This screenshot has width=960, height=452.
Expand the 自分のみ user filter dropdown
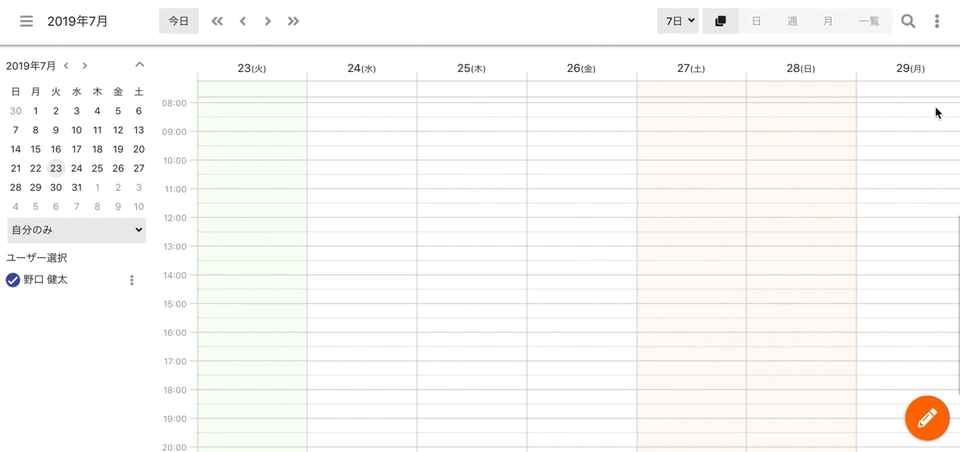tap(77, 230)
